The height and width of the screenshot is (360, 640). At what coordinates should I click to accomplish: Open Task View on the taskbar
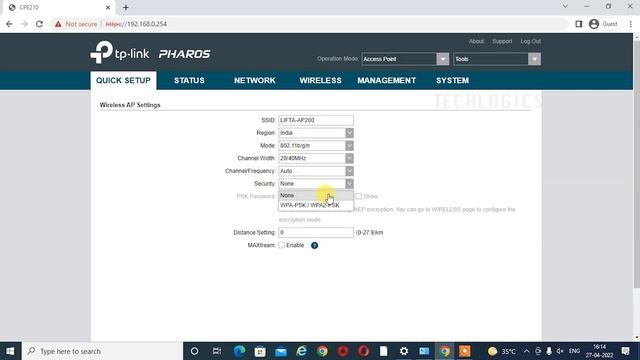pyautogui.click(x=217, y=351)
